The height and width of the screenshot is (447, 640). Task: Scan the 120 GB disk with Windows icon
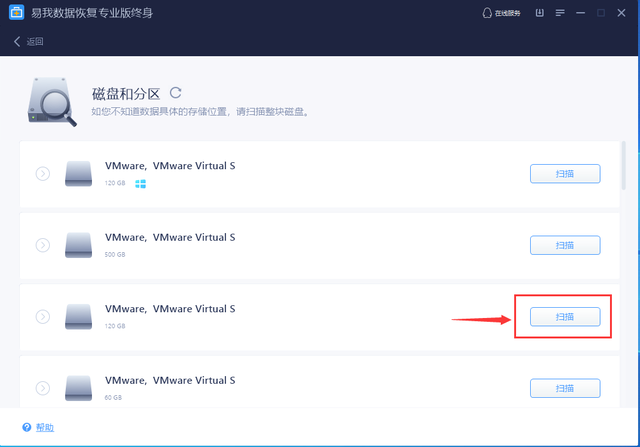pos(565,174)
